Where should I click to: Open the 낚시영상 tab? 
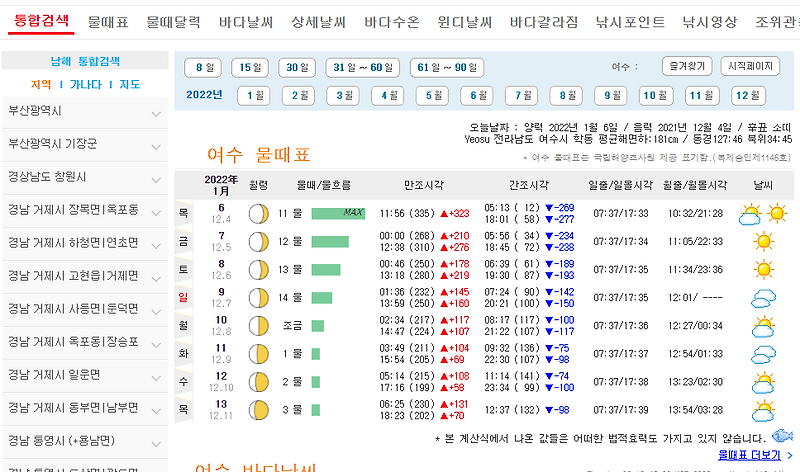(x=710, y=22)
